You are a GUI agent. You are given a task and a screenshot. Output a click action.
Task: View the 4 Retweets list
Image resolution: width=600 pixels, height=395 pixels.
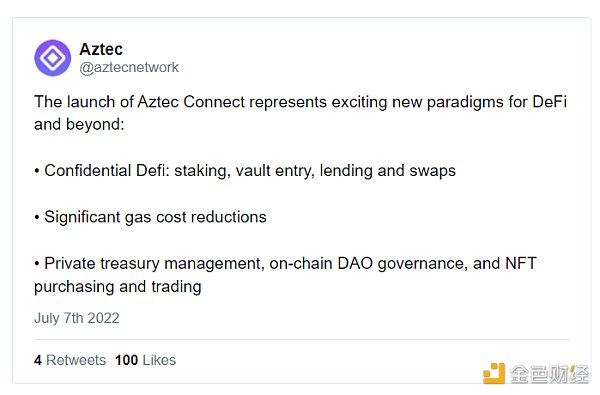pos(70,360)
